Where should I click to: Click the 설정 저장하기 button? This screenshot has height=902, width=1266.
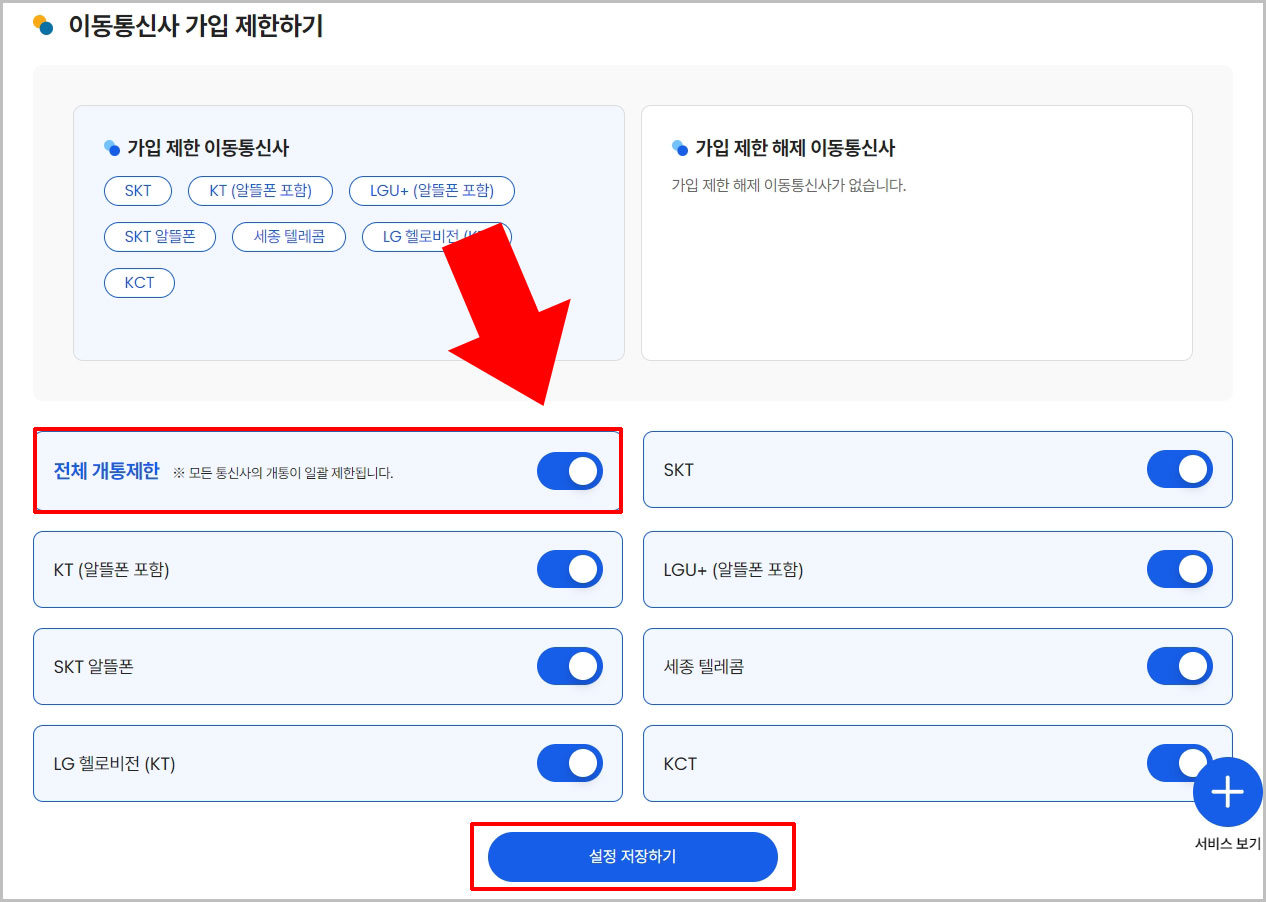[x=633, y=857]
